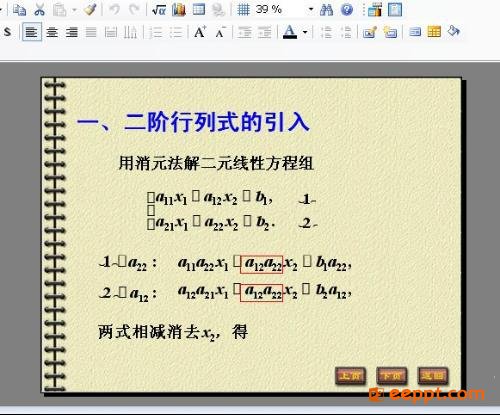The image size is (500, 415).
Task: Insert an equation with square-root icon
Action: click(159, 10)
